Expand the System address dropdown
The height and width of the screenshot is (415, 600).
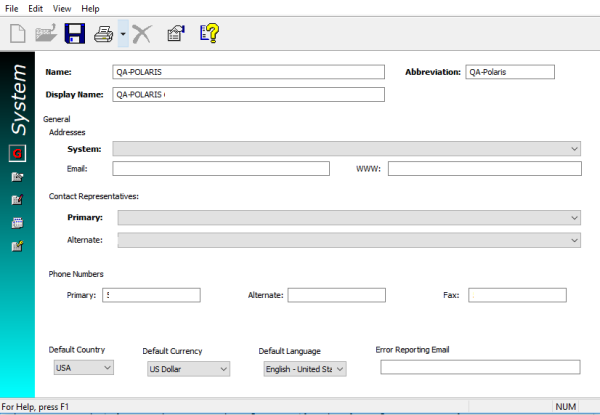pyautogui.click(x=574, y=148)
